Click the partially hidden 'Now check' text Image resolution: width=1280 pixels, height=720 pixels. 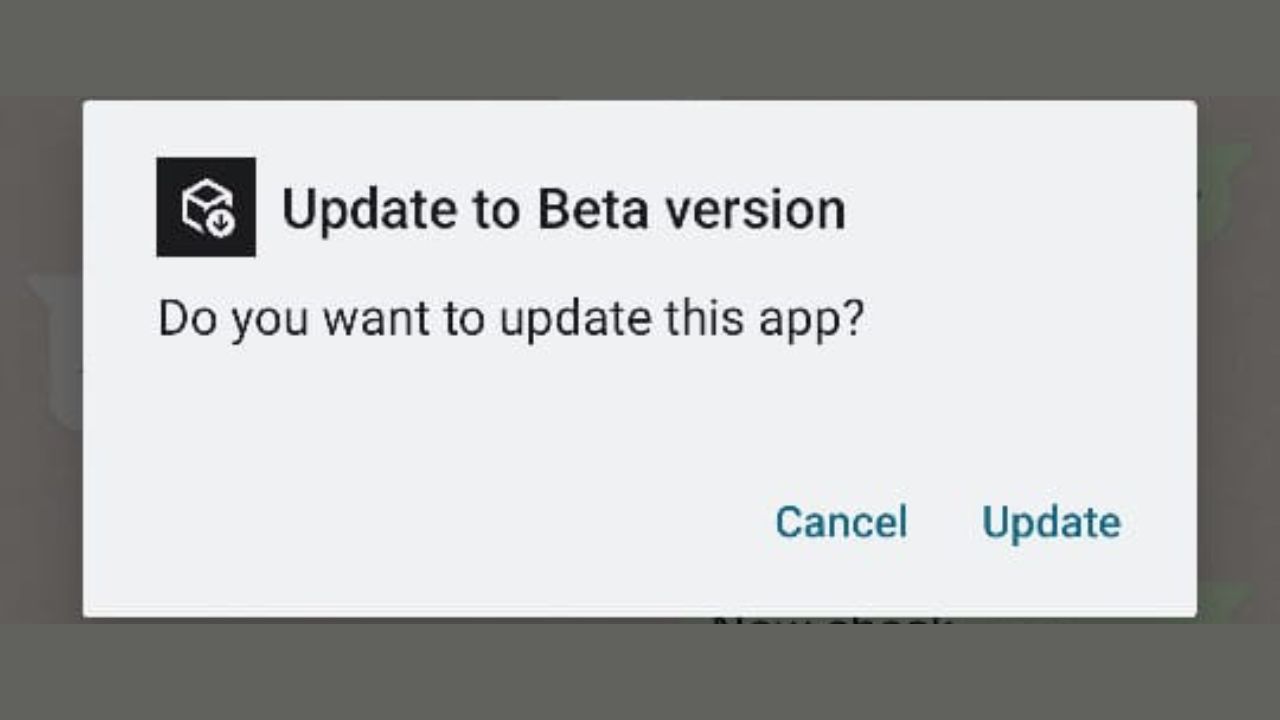pyautogui.click(x=832, y=623)
